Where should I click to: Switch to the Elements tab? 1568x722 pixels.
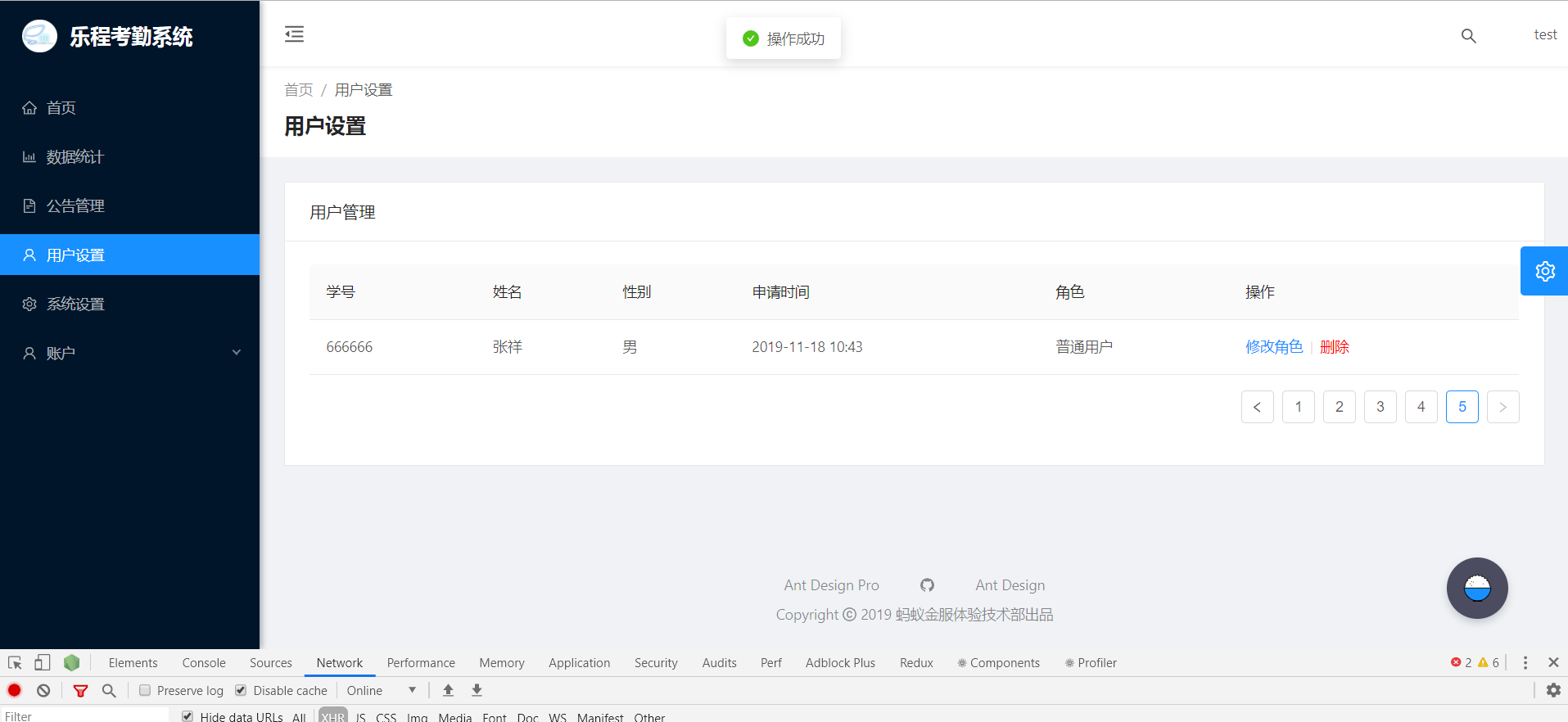point(133,663)
